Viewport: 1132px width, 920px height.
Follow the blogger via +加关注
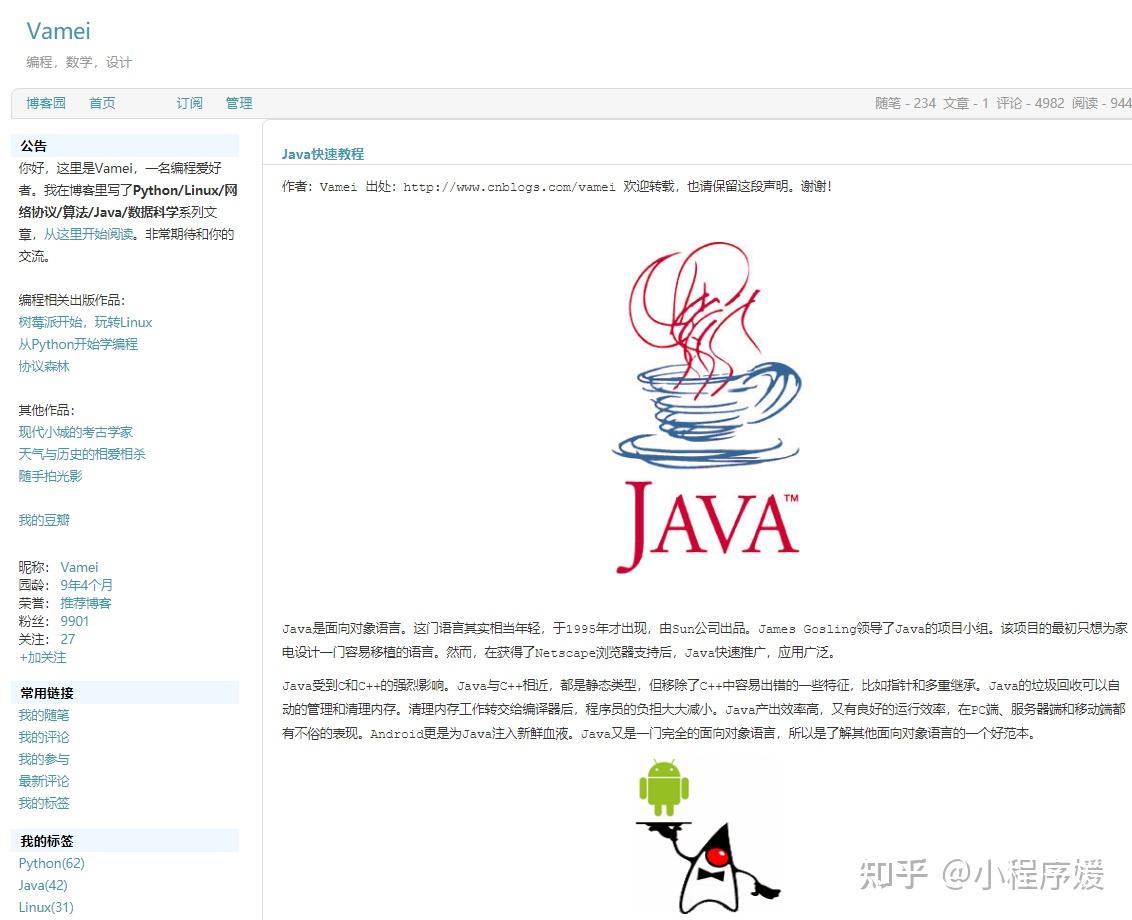click(43, 657)
